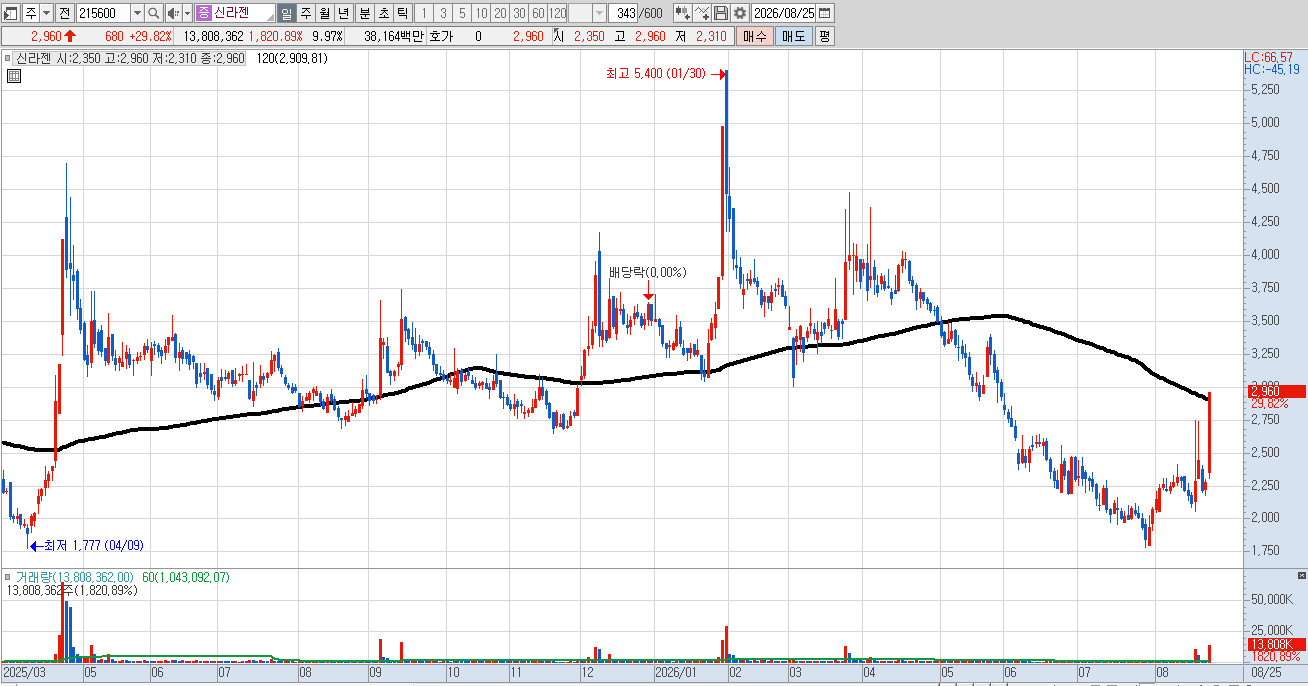Click the save chart floppy icon

(x=720, y=13)
